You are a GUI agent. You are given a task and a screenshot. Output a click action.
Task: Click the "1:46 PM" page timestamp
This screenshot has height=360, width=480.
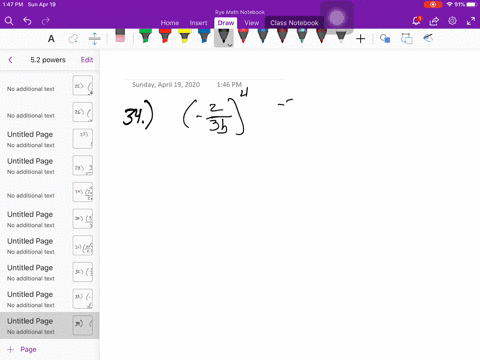click(229, 85)
